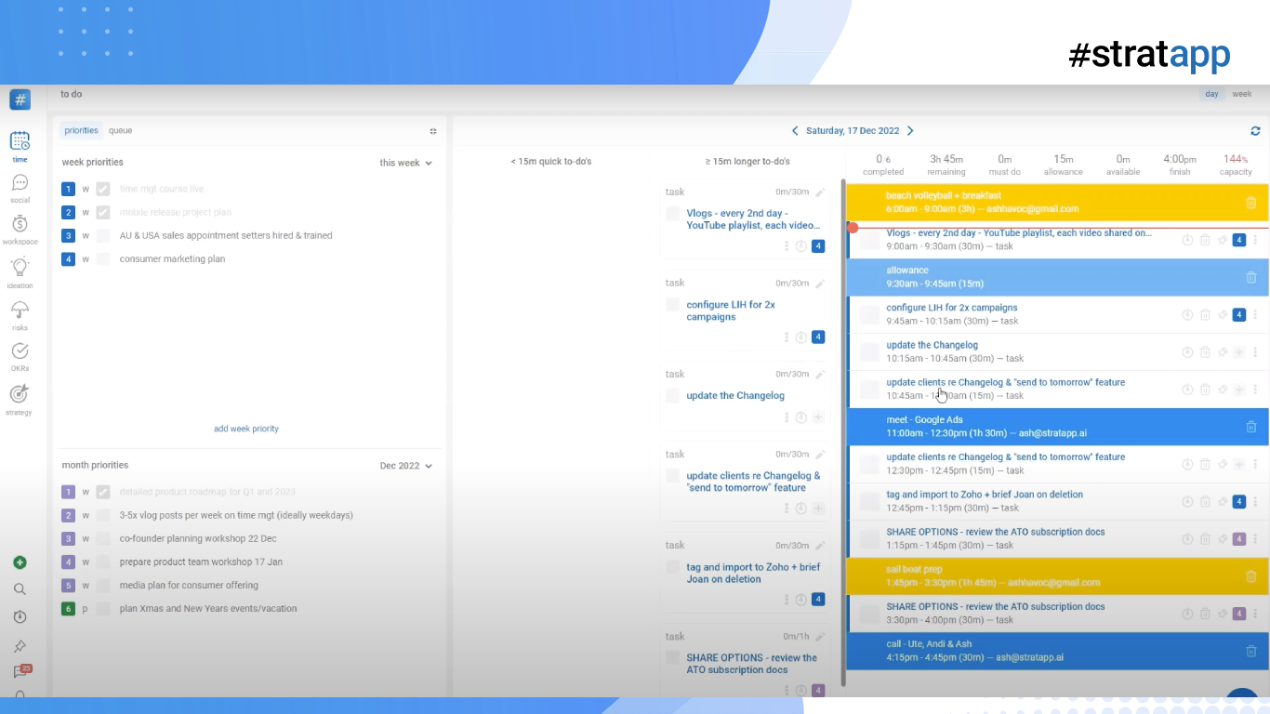Image resolution: width=1270 pixels, height=714 pixels.
Task: Open tag and import to Zoho scheduled task
Action: (1057, 502)
